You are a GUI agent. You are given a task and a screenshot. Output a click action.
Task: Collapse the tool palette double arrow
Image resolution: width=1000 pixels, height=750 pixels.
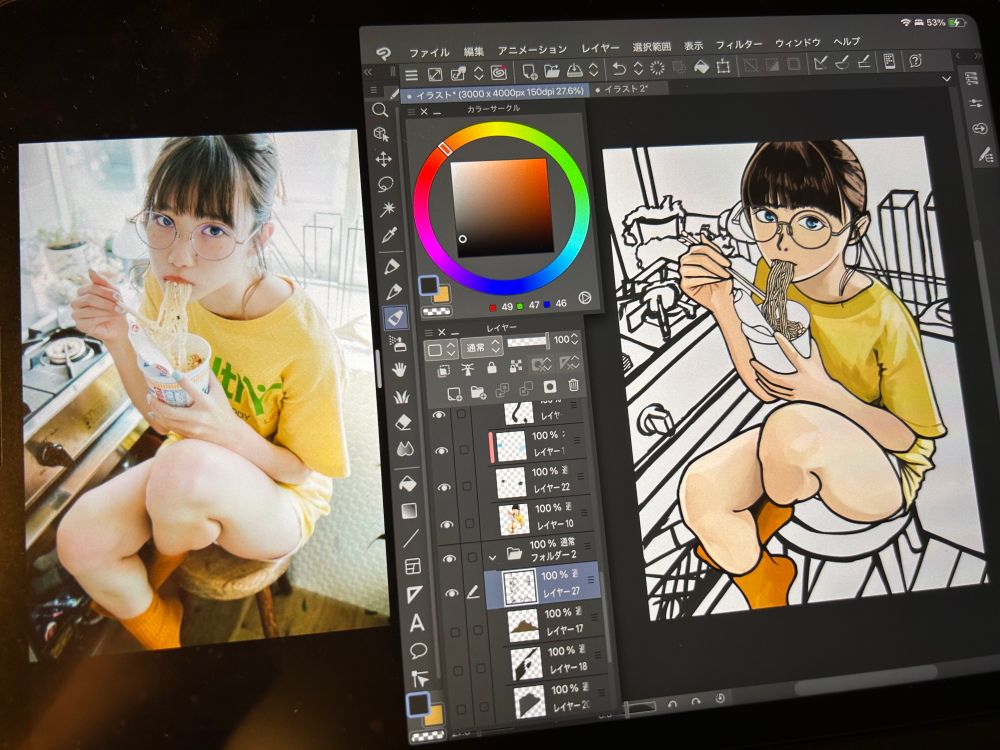368,72
